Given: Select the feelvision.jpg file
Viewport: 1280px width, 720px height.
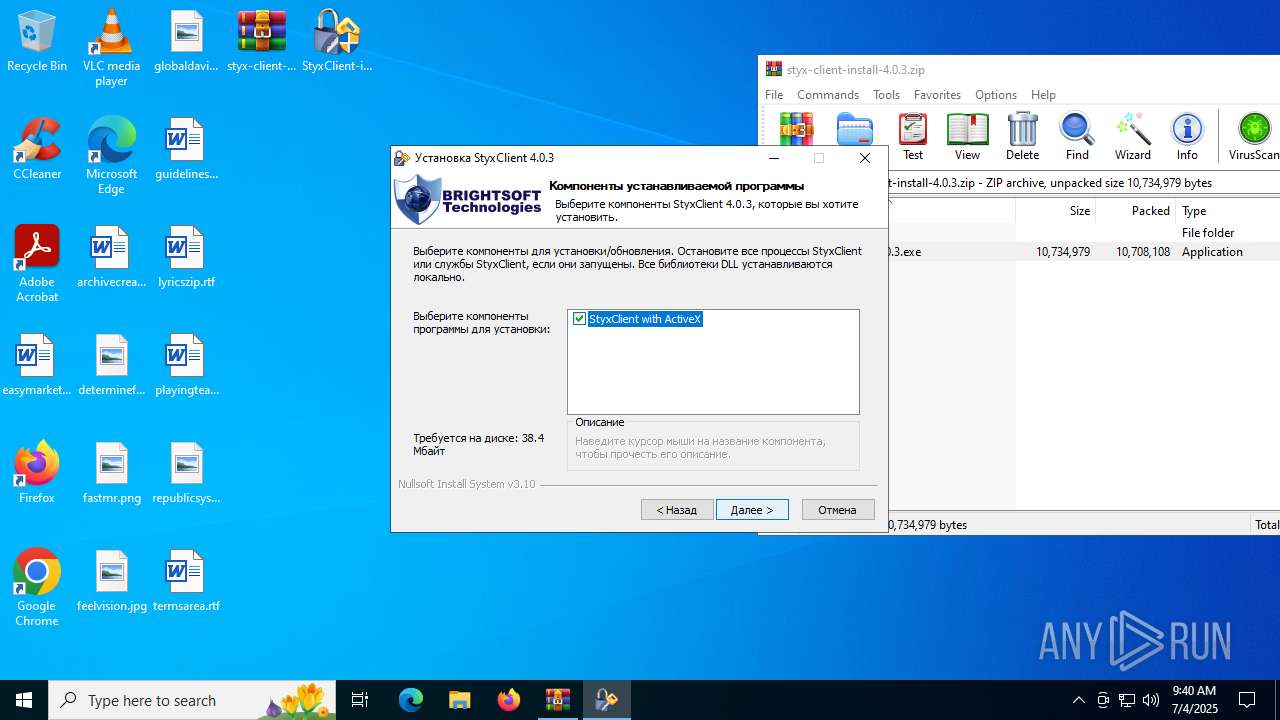Looking at the screenshot, I should (x=111, y=582).
